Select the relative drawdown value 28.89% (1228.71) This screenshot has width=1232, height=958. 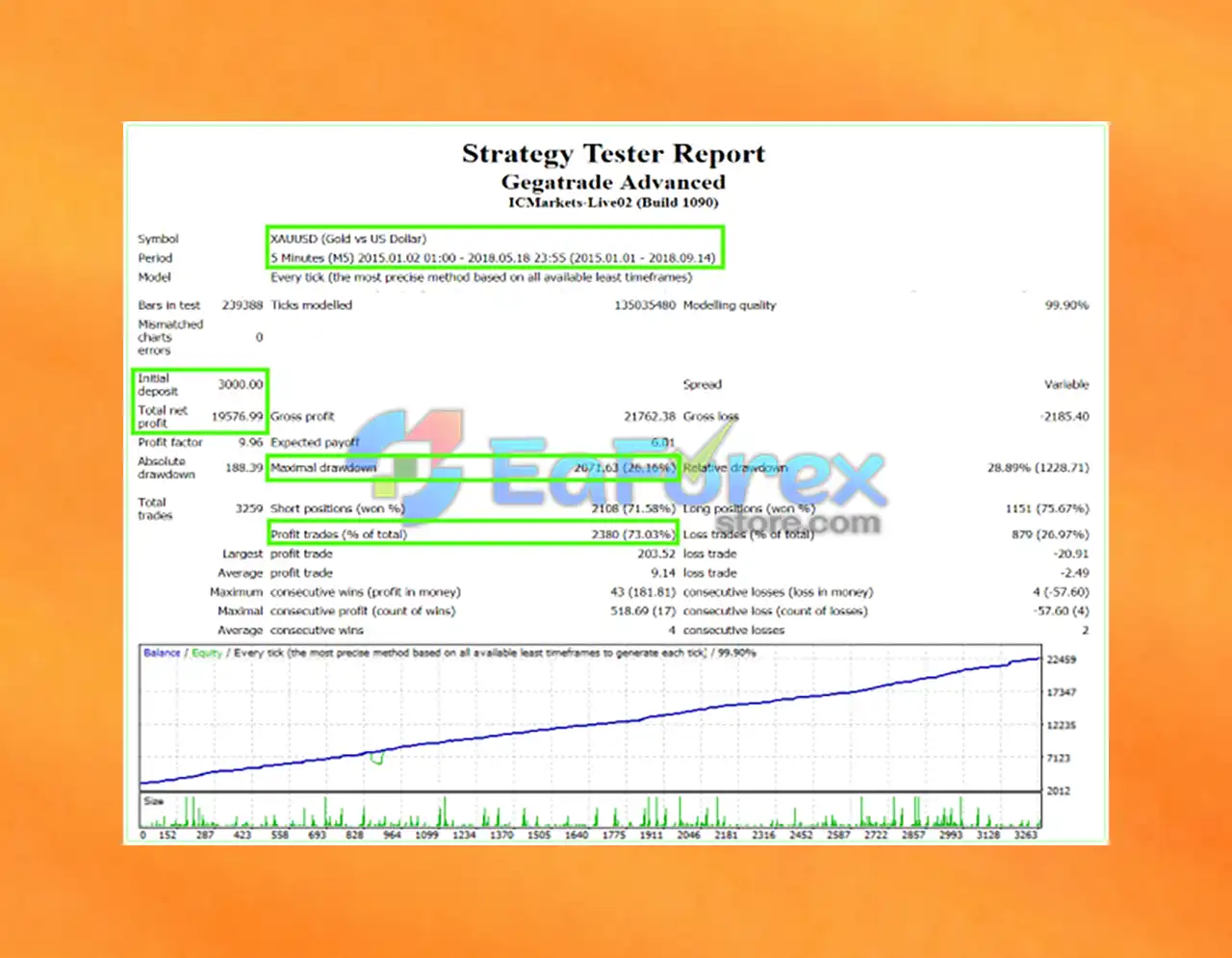tap(1039, 468)
